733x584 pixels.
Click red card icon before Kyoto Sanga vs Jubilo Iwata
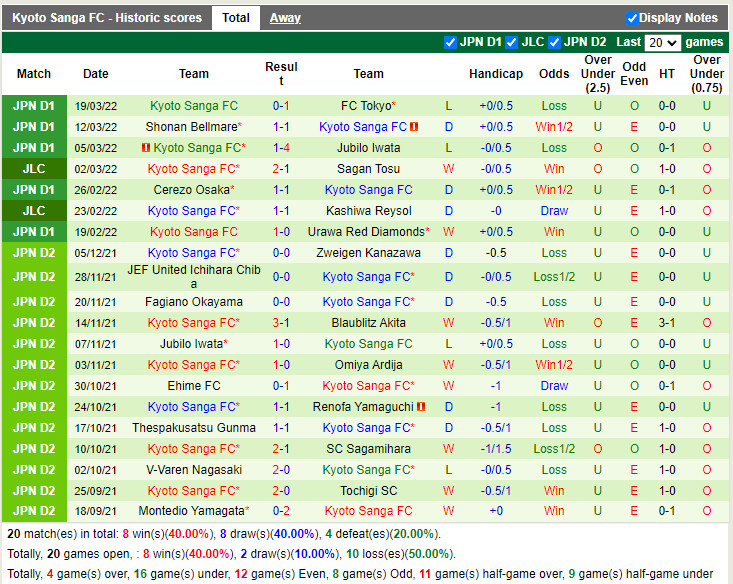(x=146, y=148)
